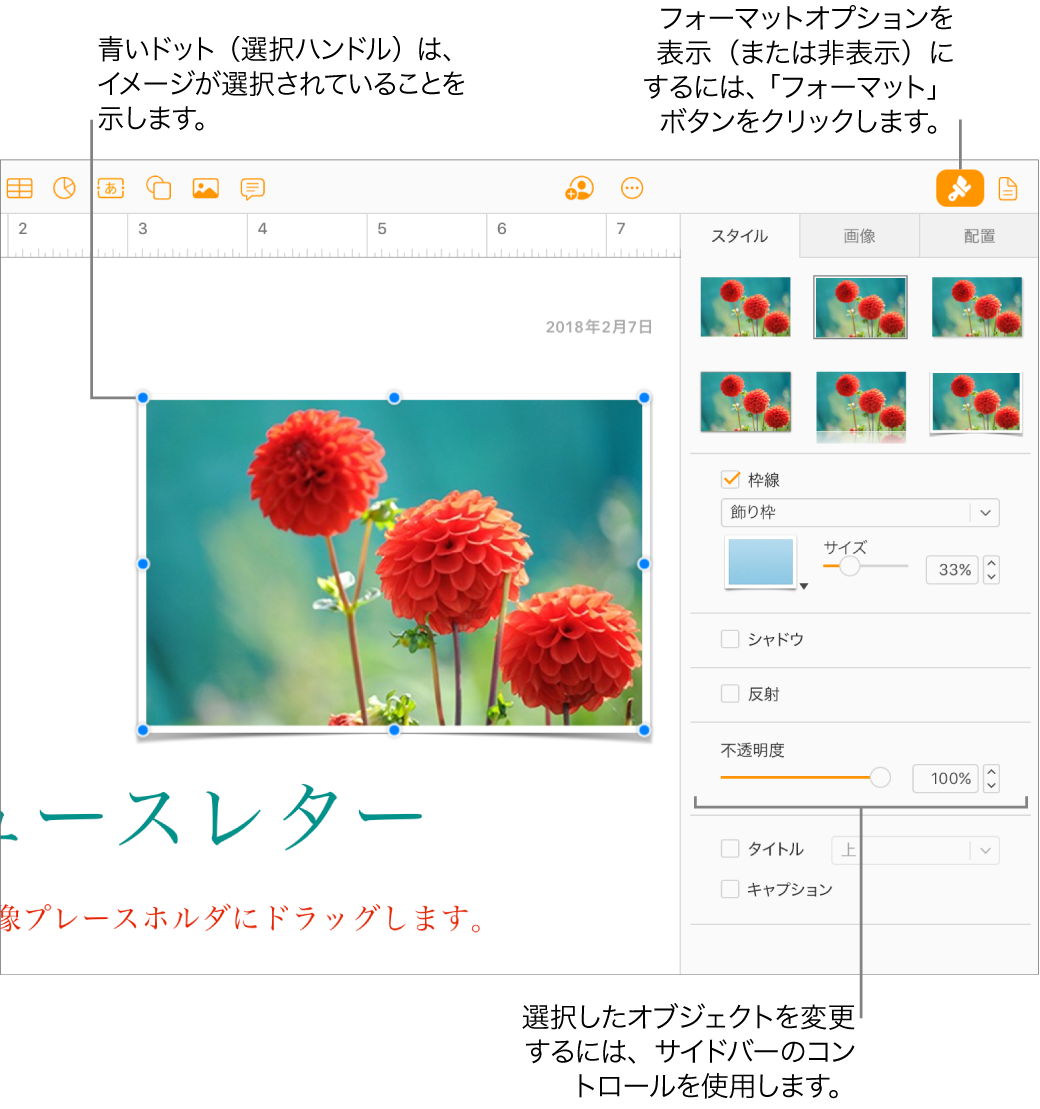The image size is (1040, 1109).
Task: Apply the reflection image style thumbnail
Action: [x=860, y=407]
